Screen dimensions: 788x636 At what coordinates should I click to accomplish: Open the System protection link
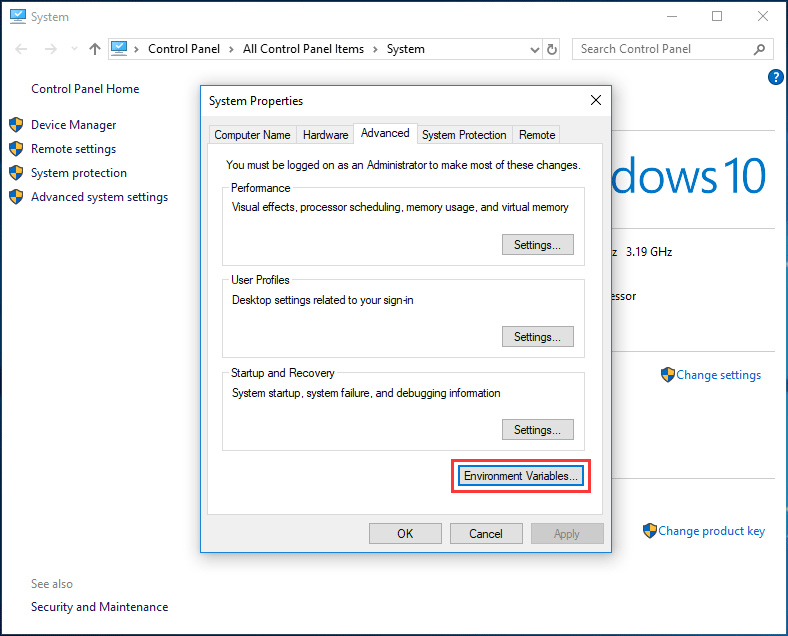[x=79, y=173]
